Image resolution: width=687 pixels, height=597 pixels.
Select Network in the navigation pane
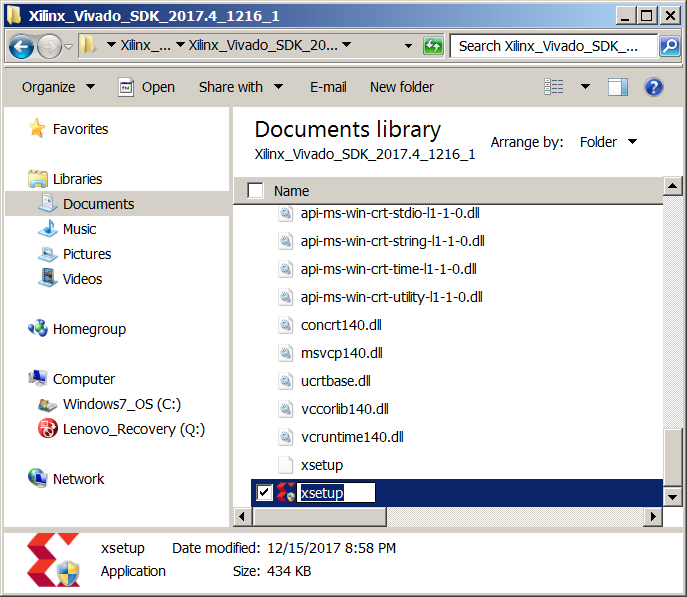point(78,478)
